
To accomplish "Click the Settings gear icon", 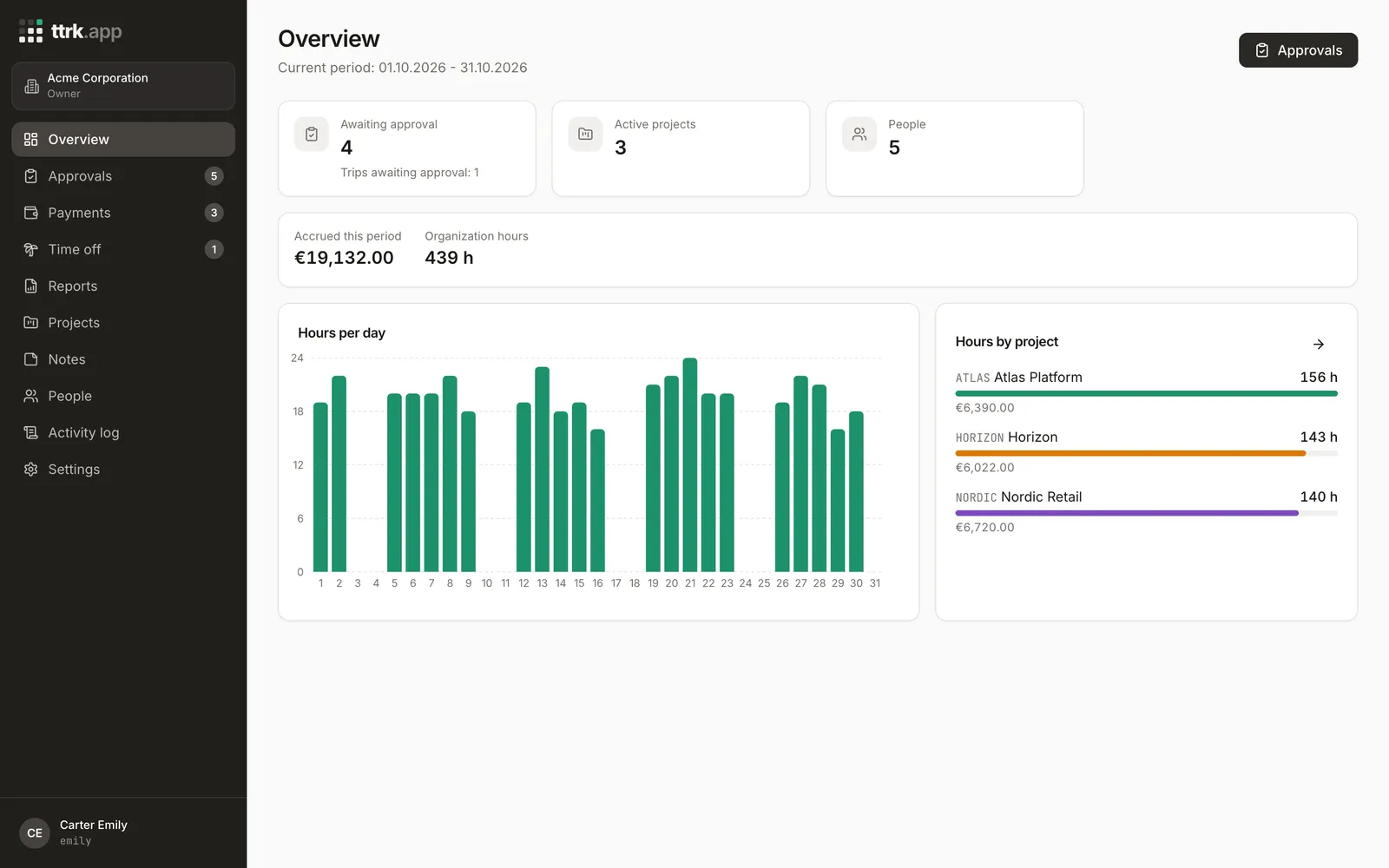I will coord(31,469).
